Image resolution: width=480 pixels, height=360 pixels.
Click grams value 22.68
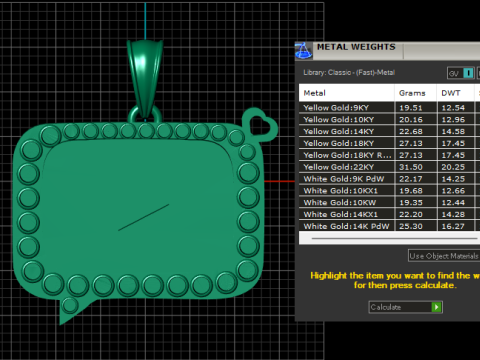coord(411,132)
